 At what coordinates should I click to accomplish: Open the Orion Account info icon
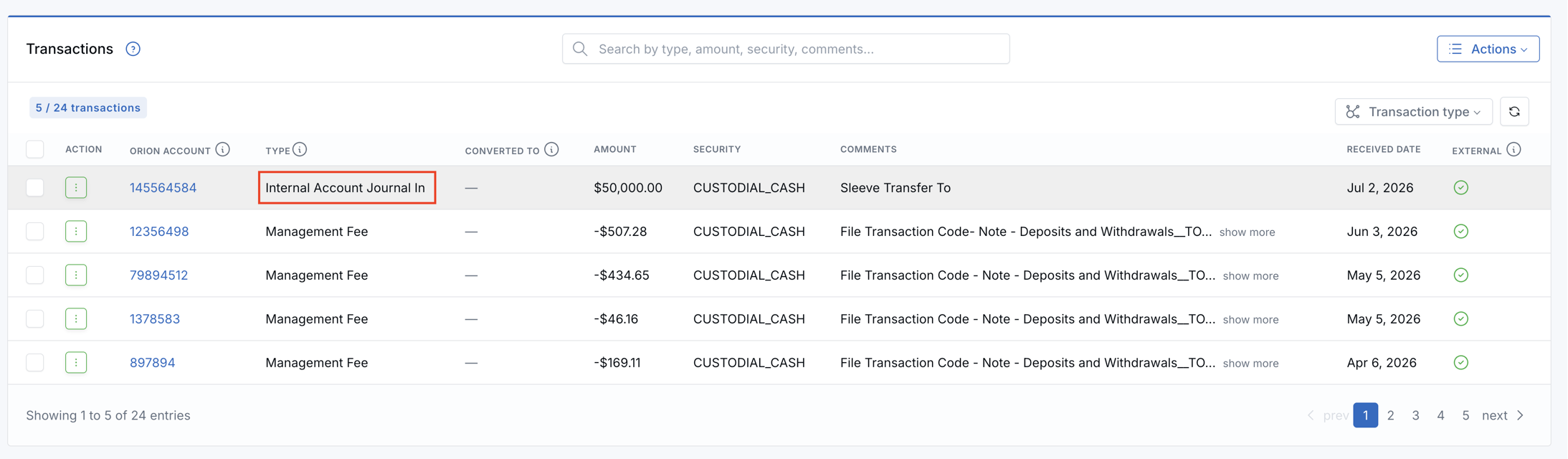pos(223,149)
